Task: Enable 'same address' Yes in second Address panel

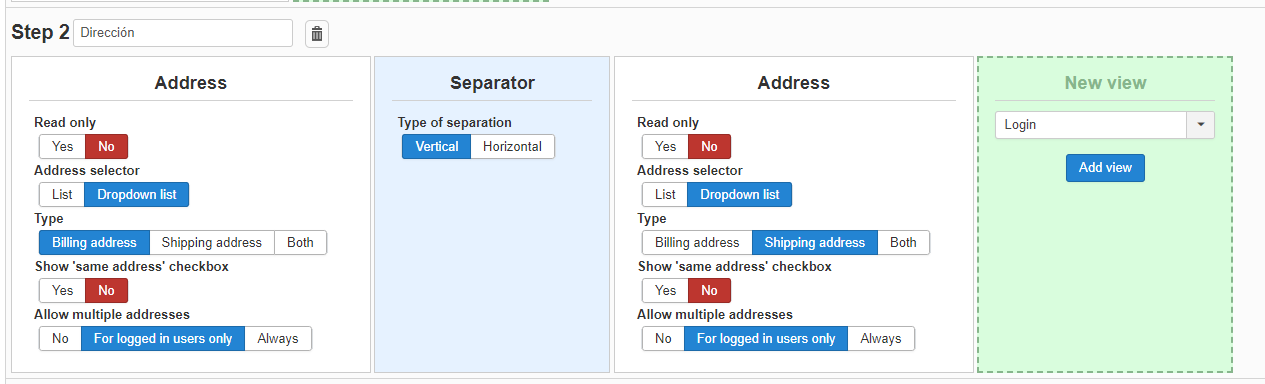Action: click(666, 291)
